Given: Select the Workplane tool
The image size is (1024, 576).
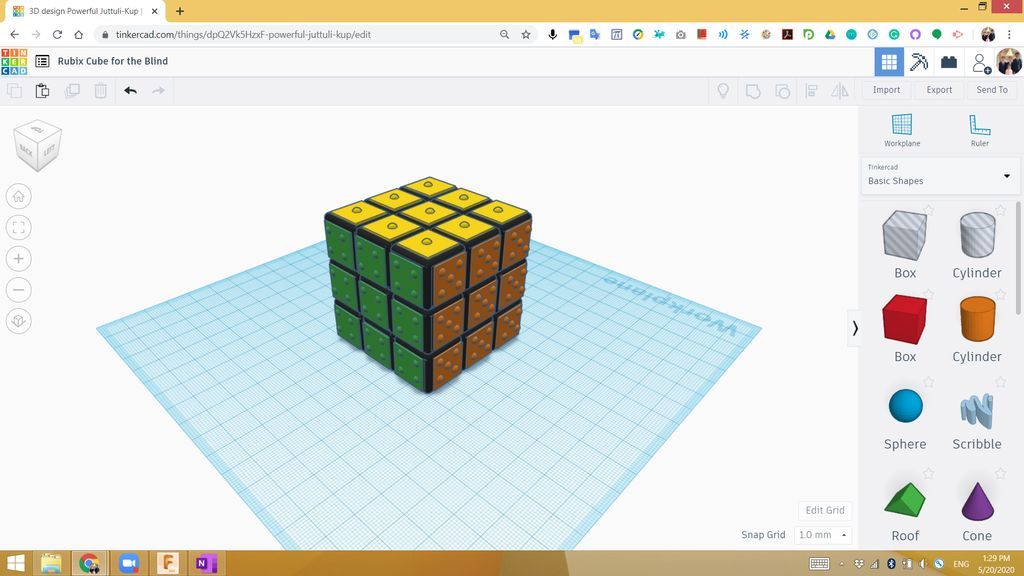Looking at the screenshot, I should coord(902,130).
